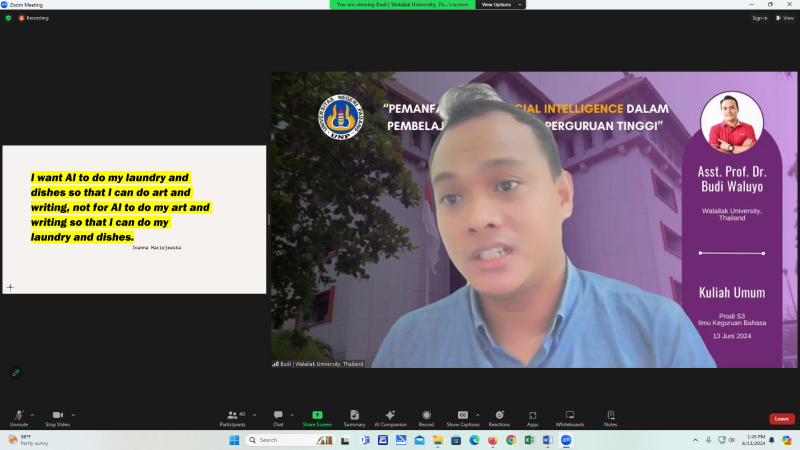The image size is (800, 450).
Task: Expand video options arrow beside Stop Video
Action: pos(73,415)
